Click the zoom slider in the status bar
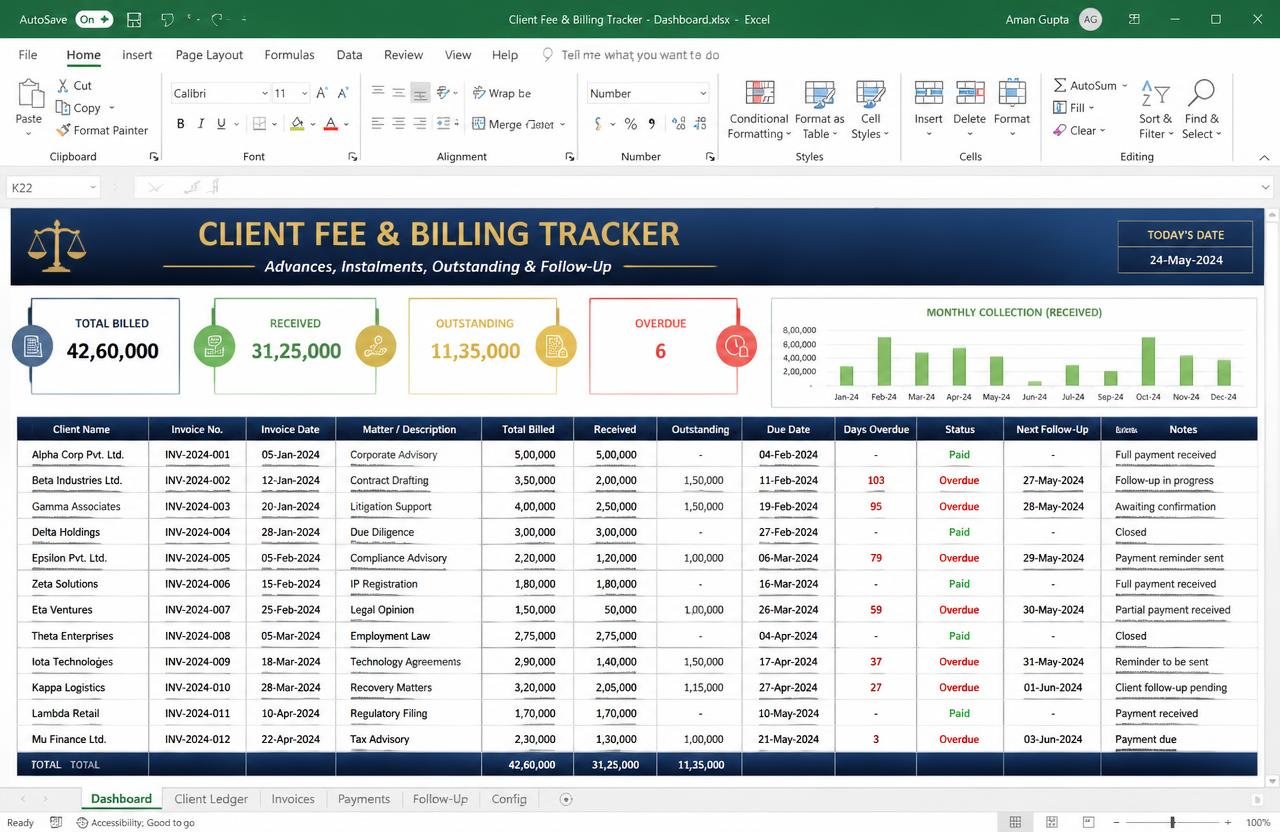 tap(1172, 823)
